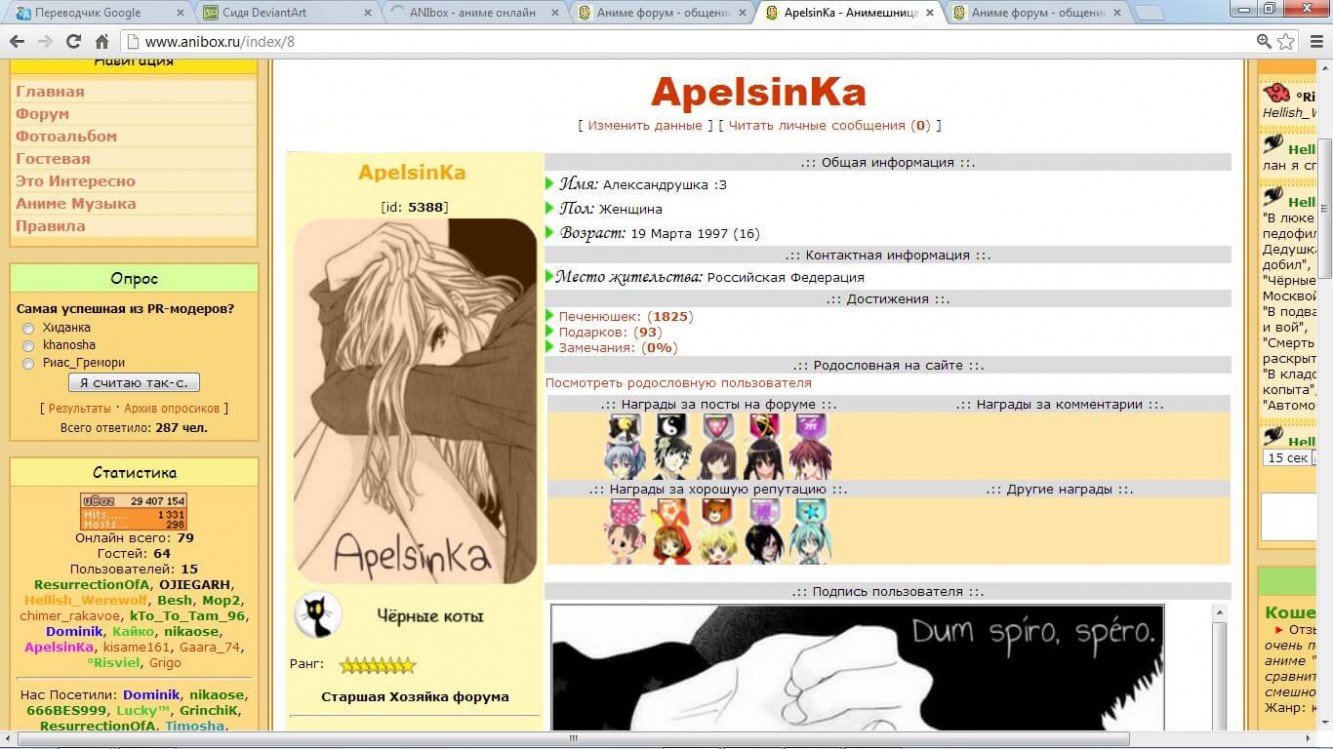Click the browser reload icon
1333x749 pixels.
coord(73,42)
